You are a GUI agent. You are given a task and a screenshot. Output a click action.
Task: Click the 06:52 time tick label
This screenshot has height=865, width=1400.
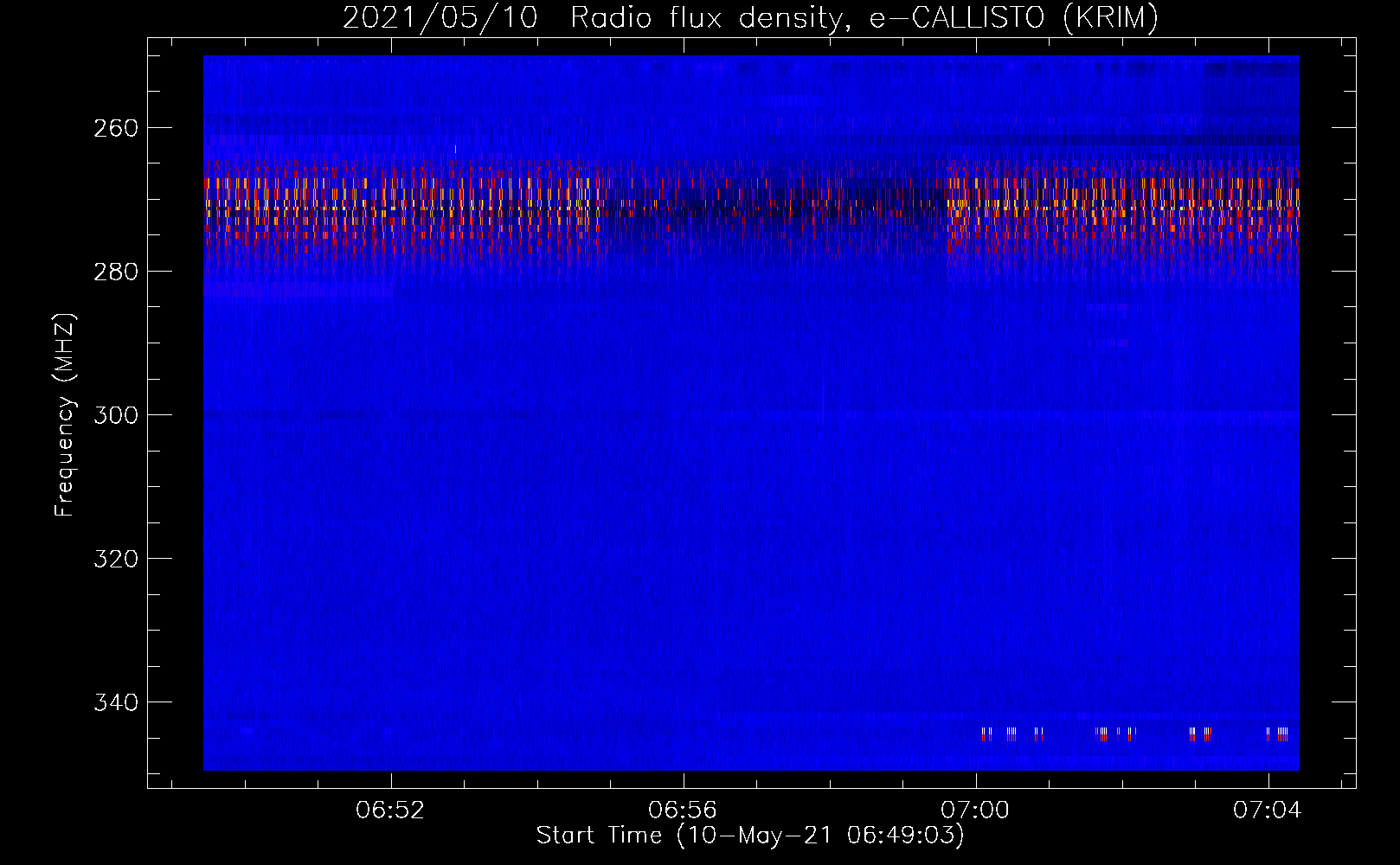[x=390, y=811]
